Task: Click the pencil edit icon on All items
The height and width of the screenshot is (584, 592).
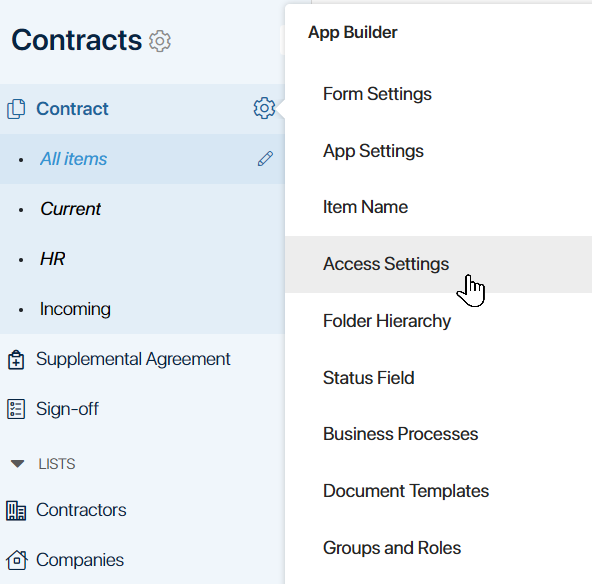Action: pos(265,159)
